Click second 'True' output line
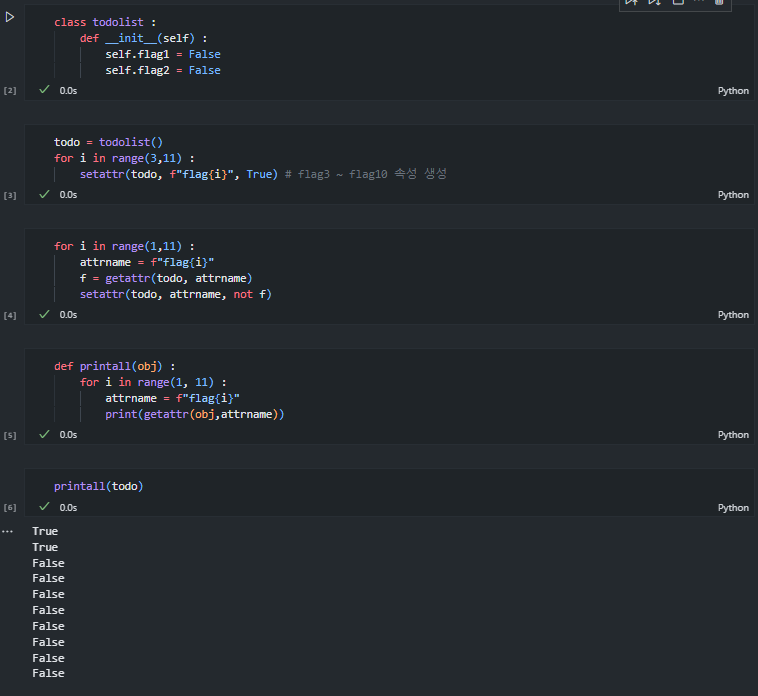Image resolution: width=758 pixels, height=696 pixels. tap(45, 547)
